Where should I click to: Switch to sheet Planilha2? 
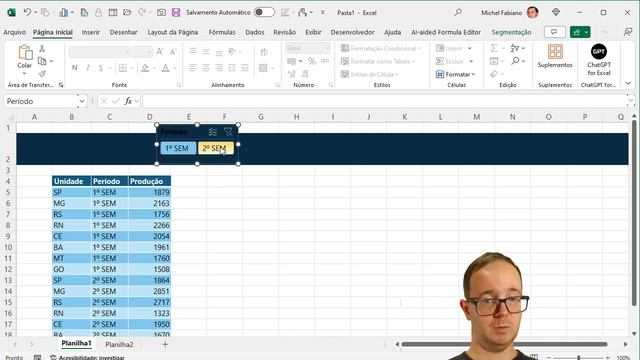(119, 344)
